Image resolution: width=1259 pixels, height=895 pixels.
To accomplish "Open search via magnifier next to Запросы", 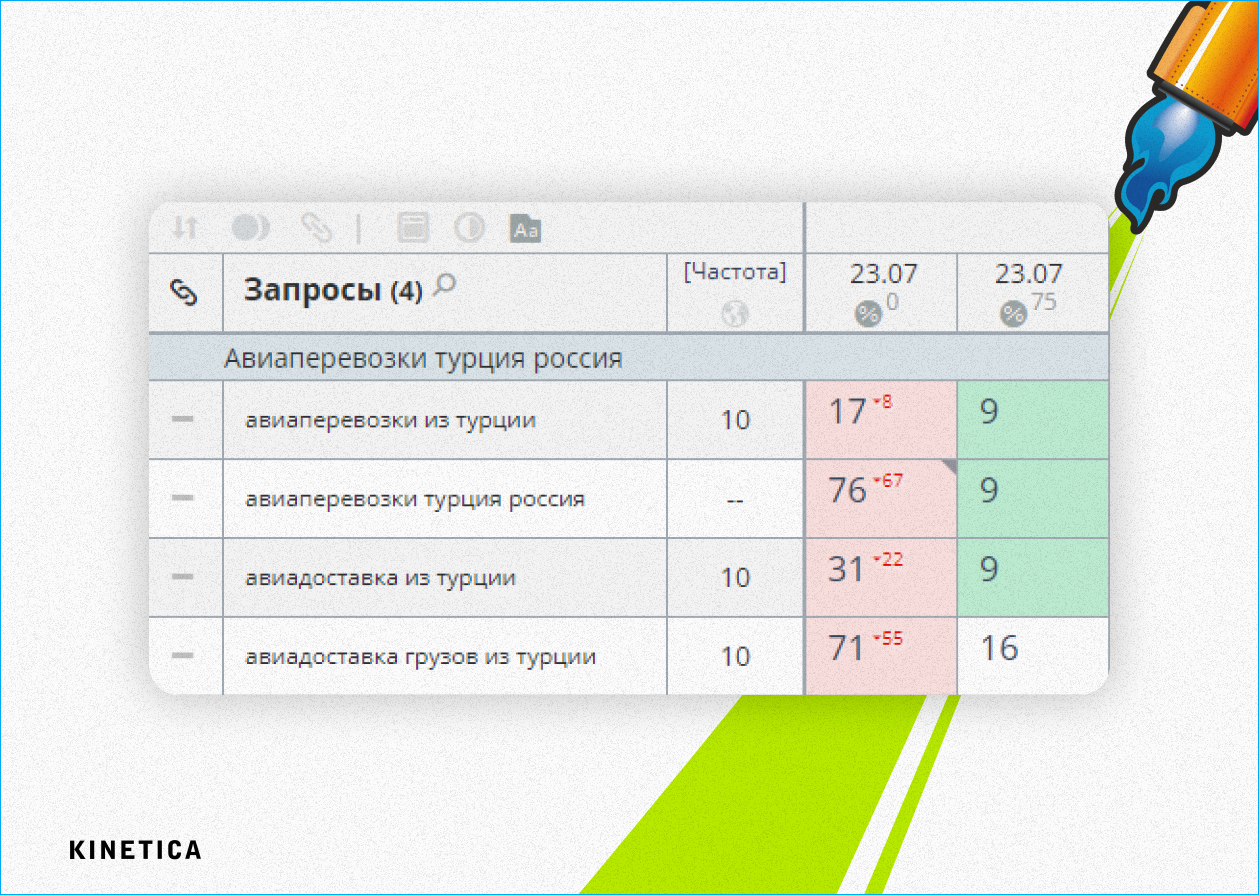I will pyautogui.click(x=444, y=287).
